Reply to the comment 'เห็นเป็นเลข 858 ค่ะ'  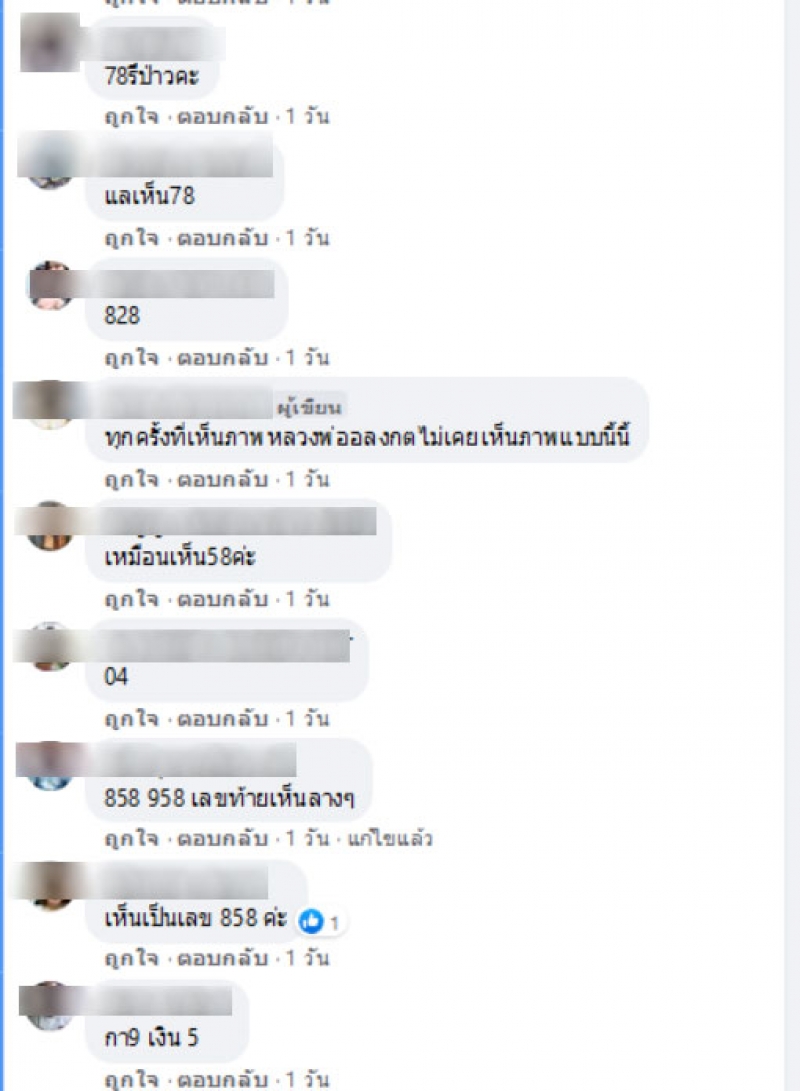click(223, 958)
